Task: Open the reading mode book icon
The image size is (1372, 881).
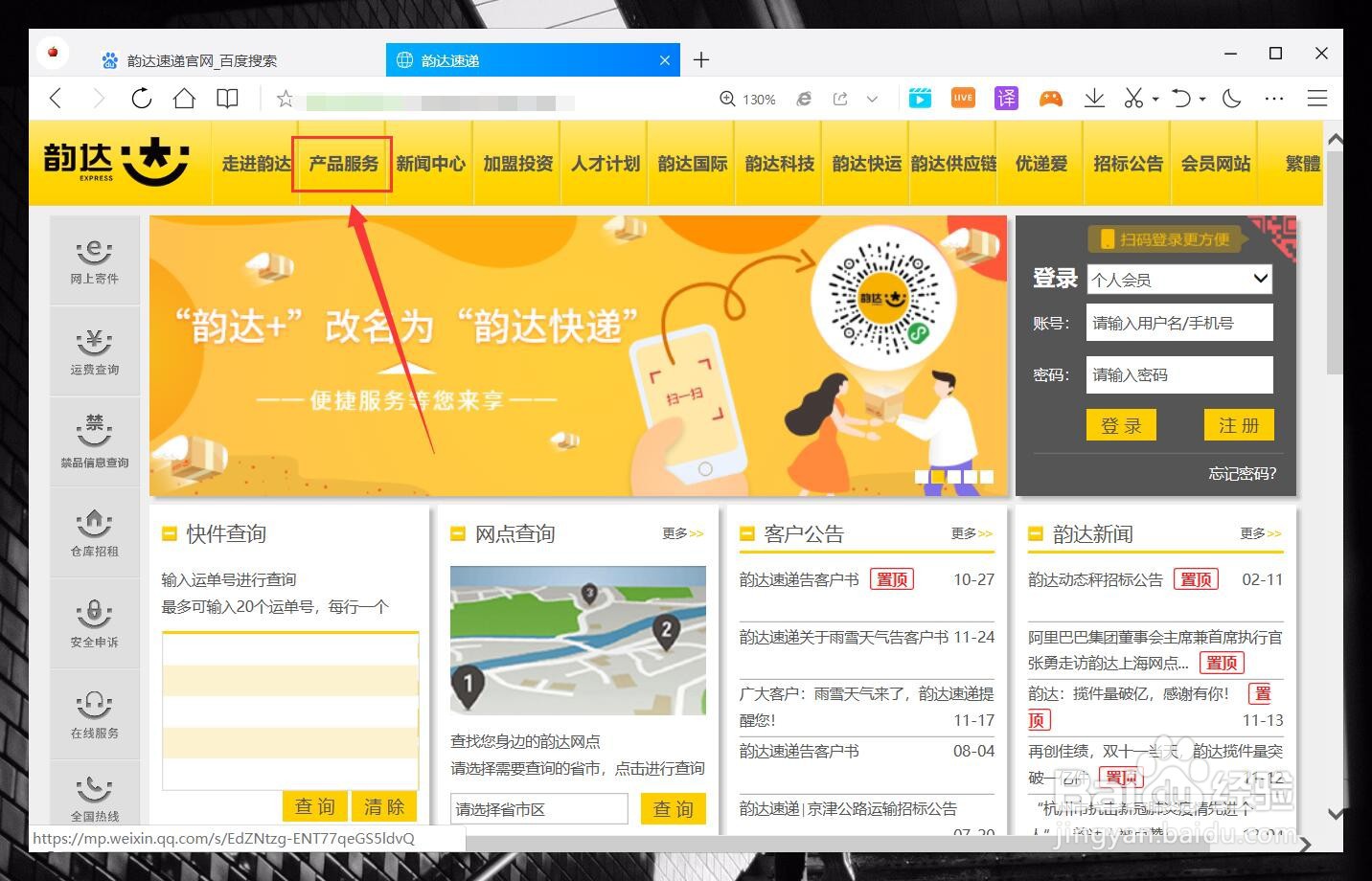Action: click(227, 98)
